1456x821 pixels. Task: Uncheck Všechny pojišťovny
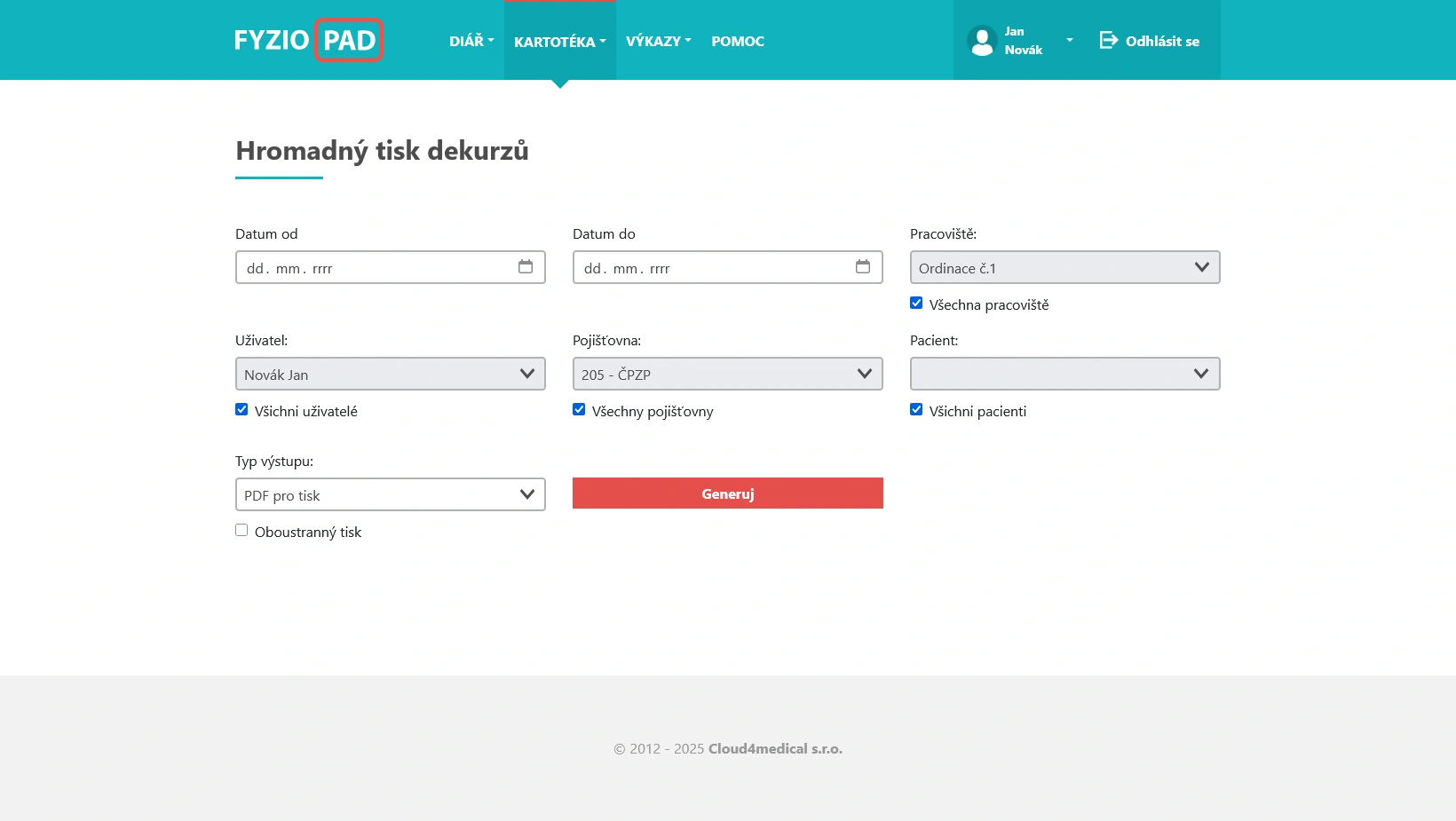[579, 409]
